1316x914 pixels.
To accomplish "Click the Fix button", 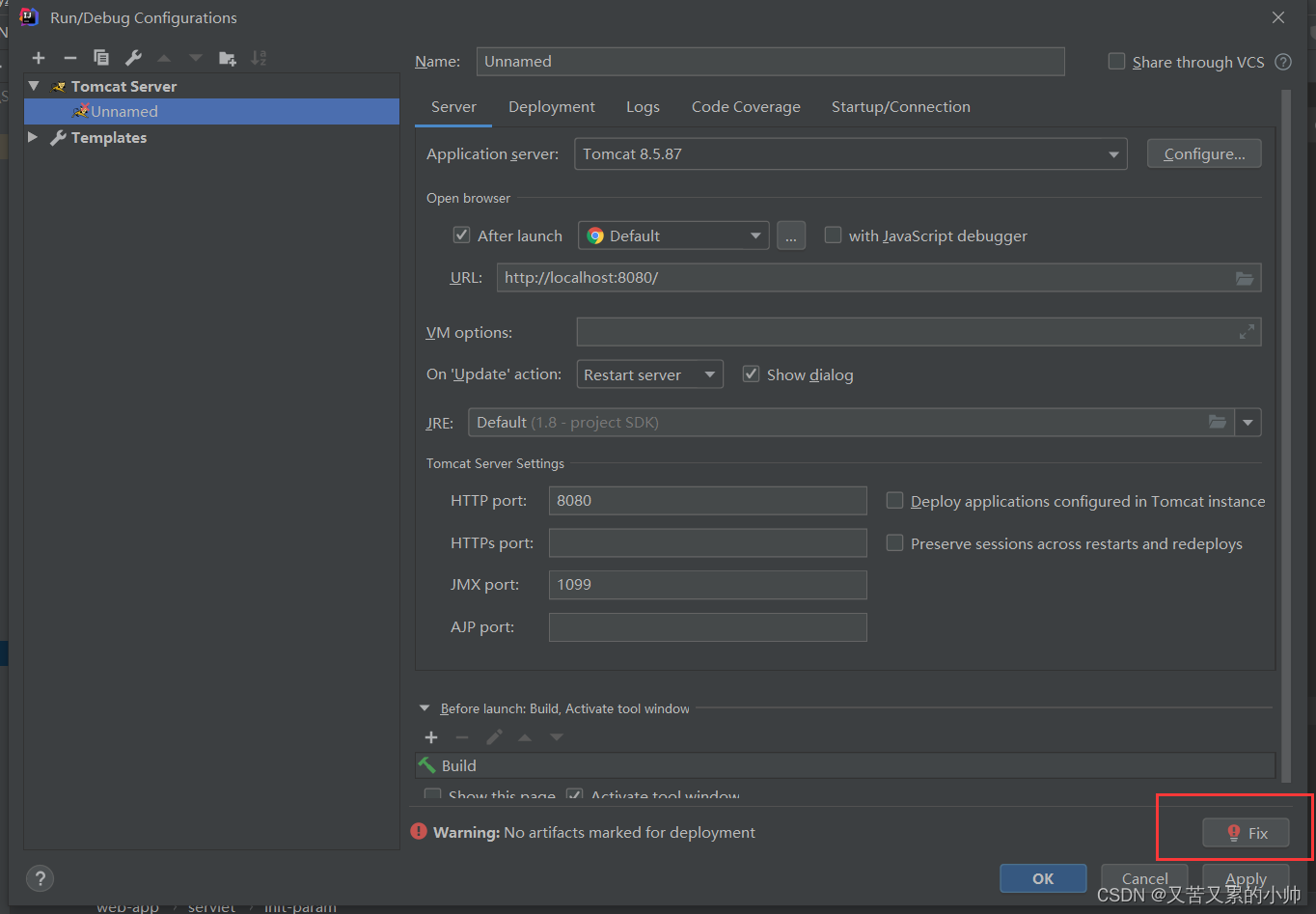I will point(1246,833).
